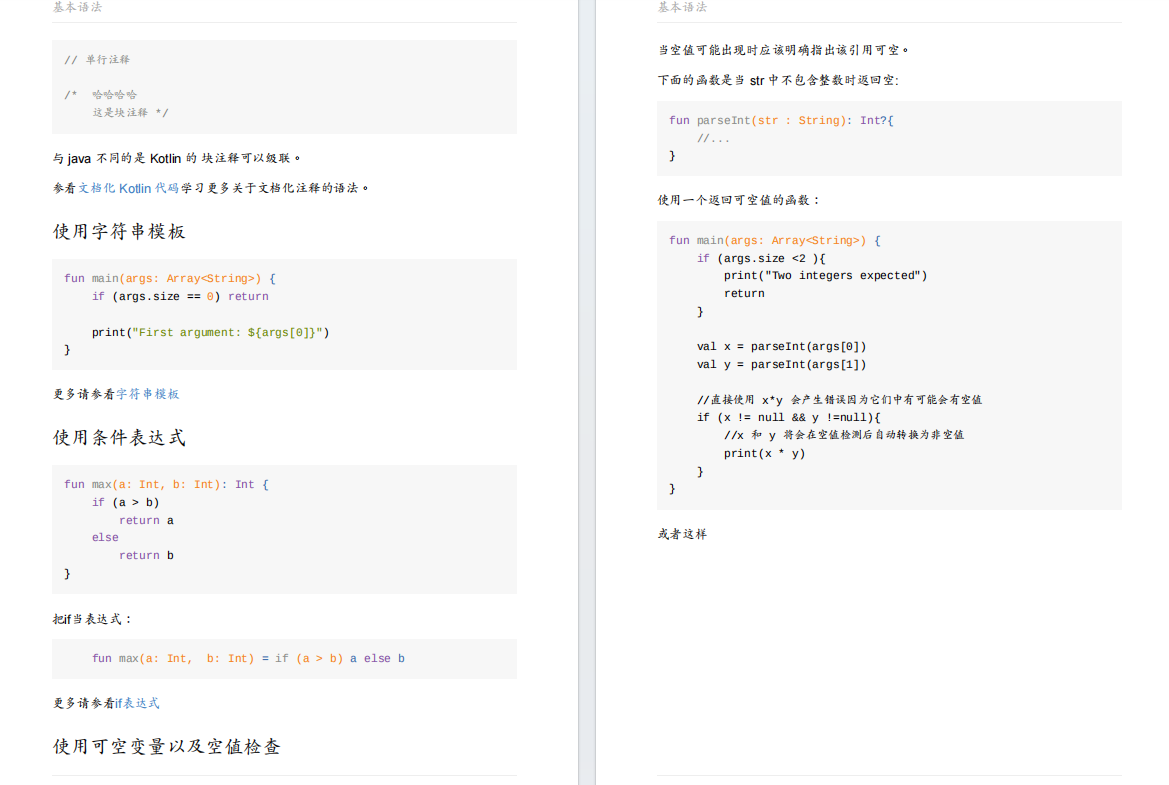Click the line 这是块注释 */
1169x785 pixels.
pos(130,113)
